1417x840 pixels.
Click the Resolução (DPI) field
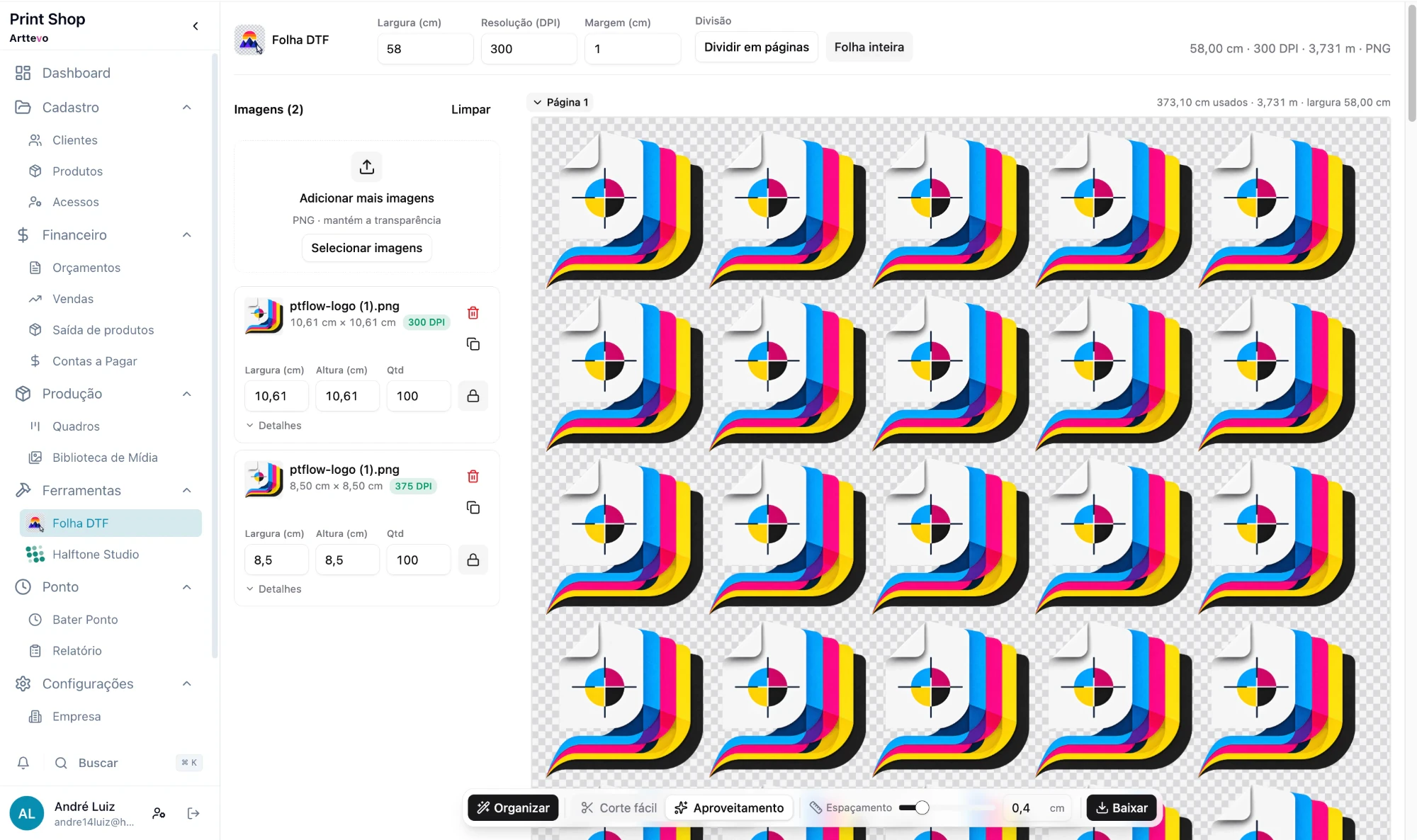pos(529,49)
